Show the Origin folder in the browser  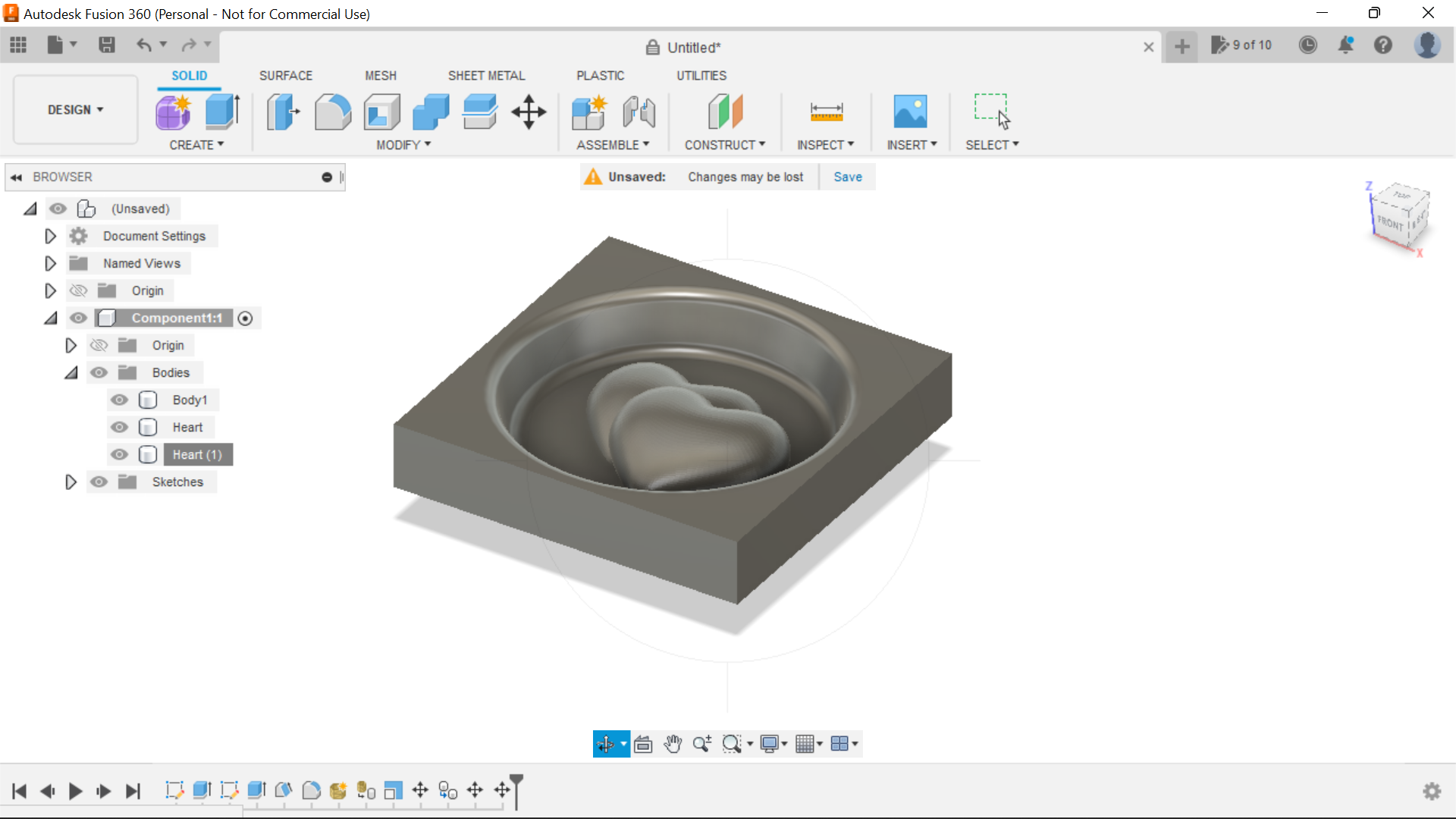click(78, 290)
